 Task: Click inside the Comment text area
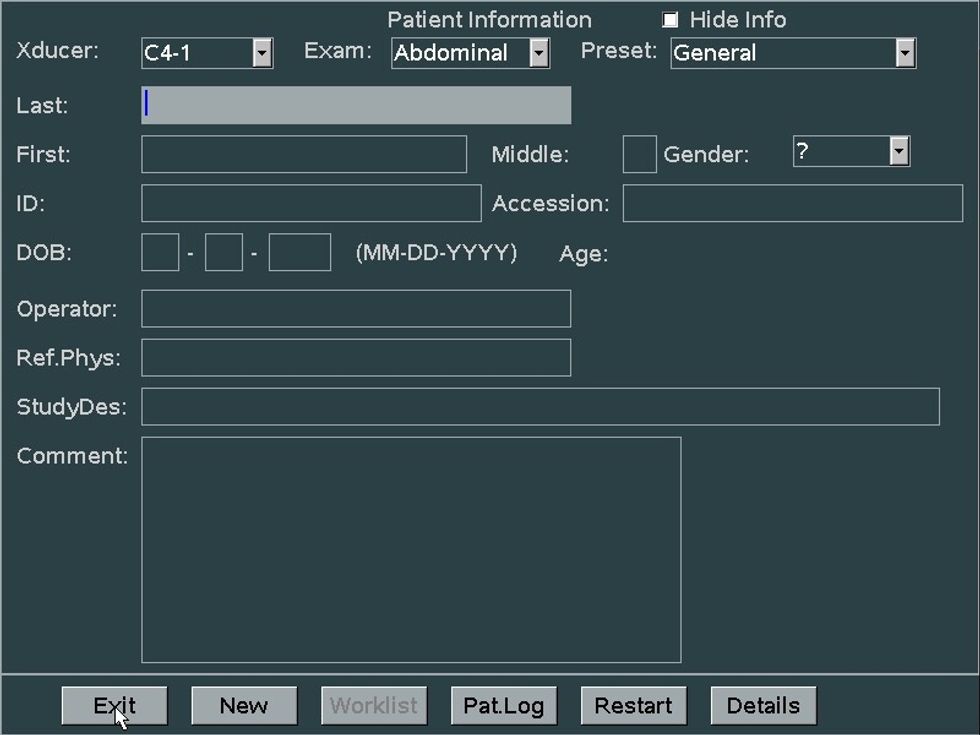click(411, 550)
